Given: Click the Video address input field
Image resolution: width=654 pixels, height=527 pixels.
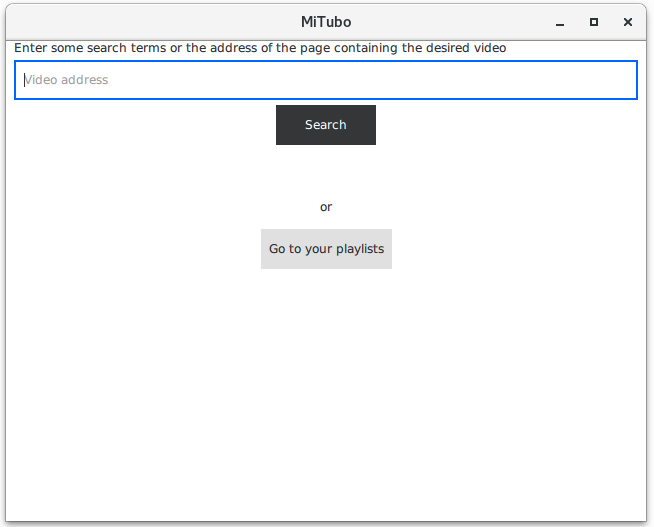Looking at the screenshot, I should pos(325,80).
